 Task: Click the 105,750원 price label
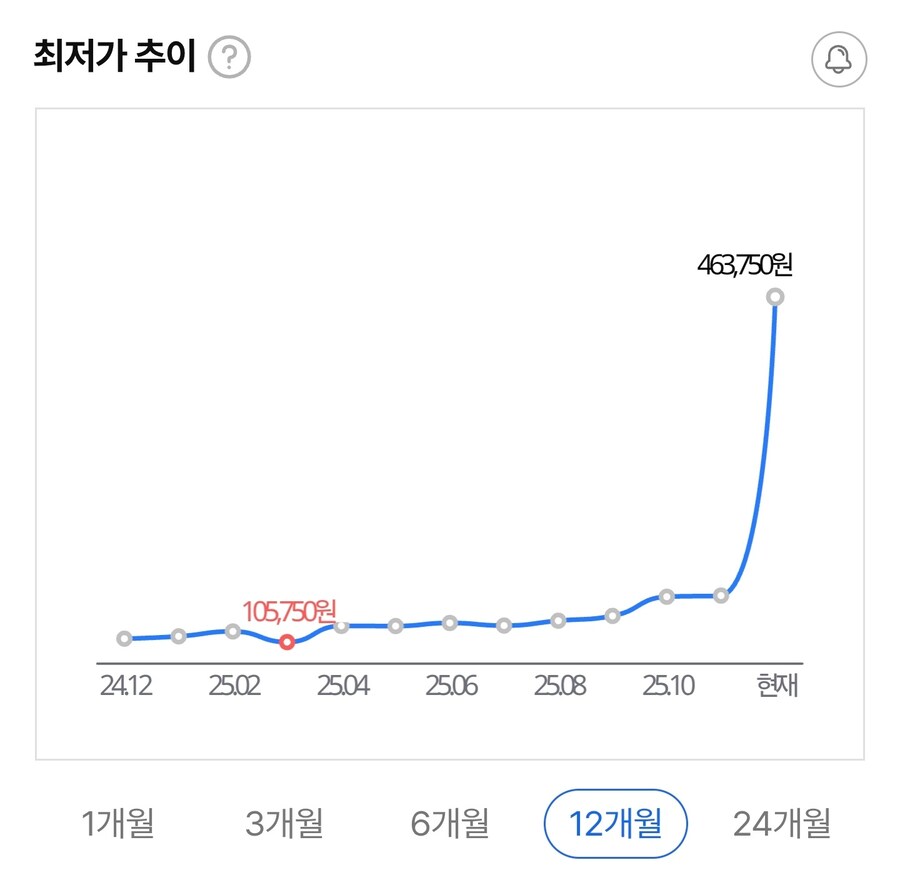tap(291, 610)
